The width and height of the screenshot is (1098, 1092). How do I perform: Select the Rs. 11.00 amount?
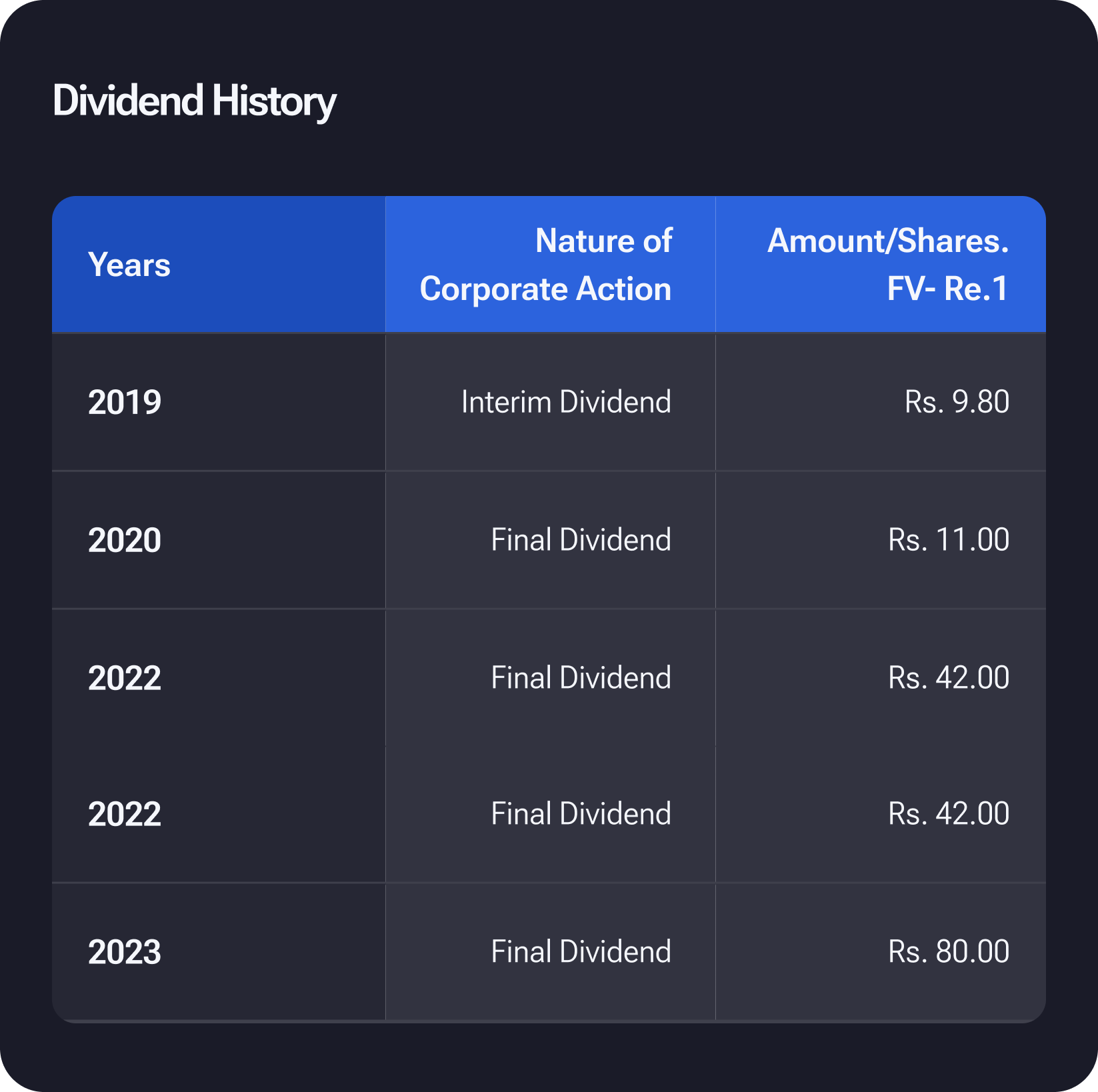point(948,540)
